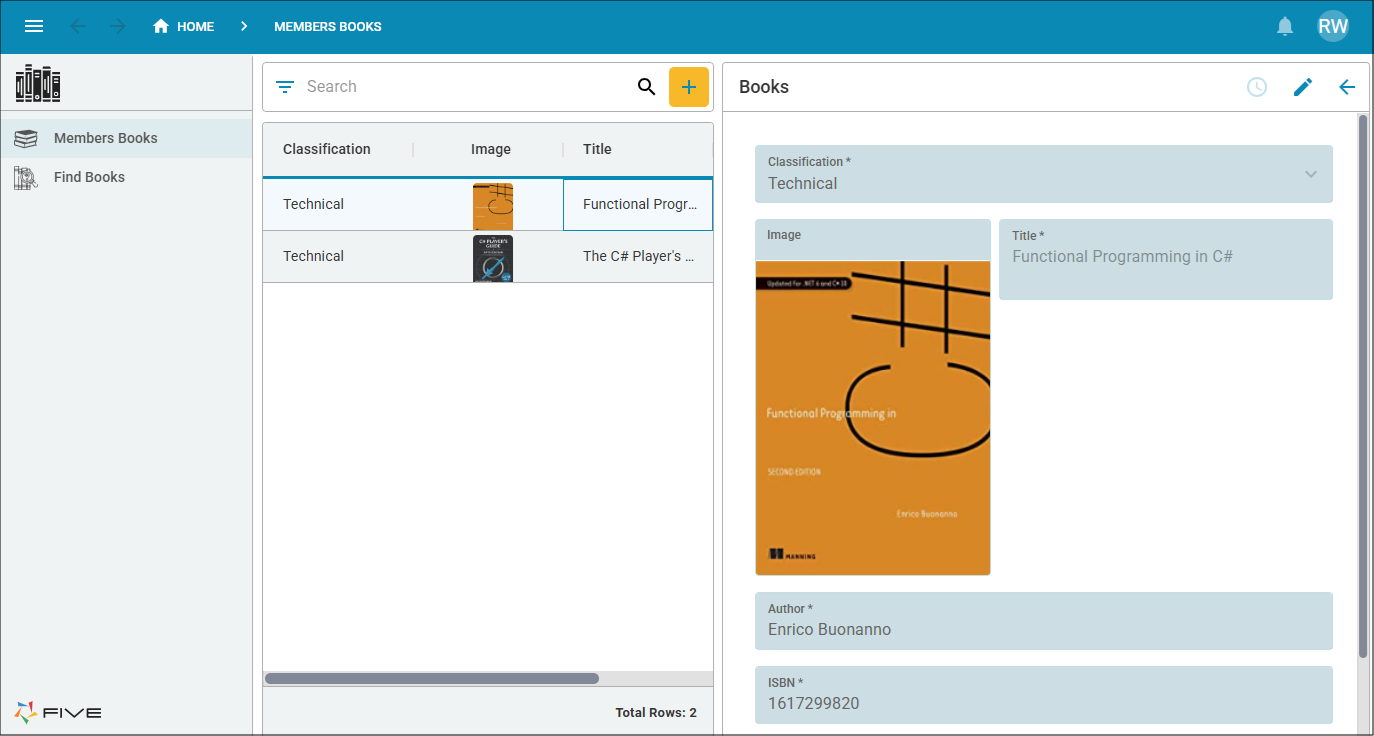Close the Books form with the back arrow
Screen dimensions: 1374x736
[x=1347, y=87]
